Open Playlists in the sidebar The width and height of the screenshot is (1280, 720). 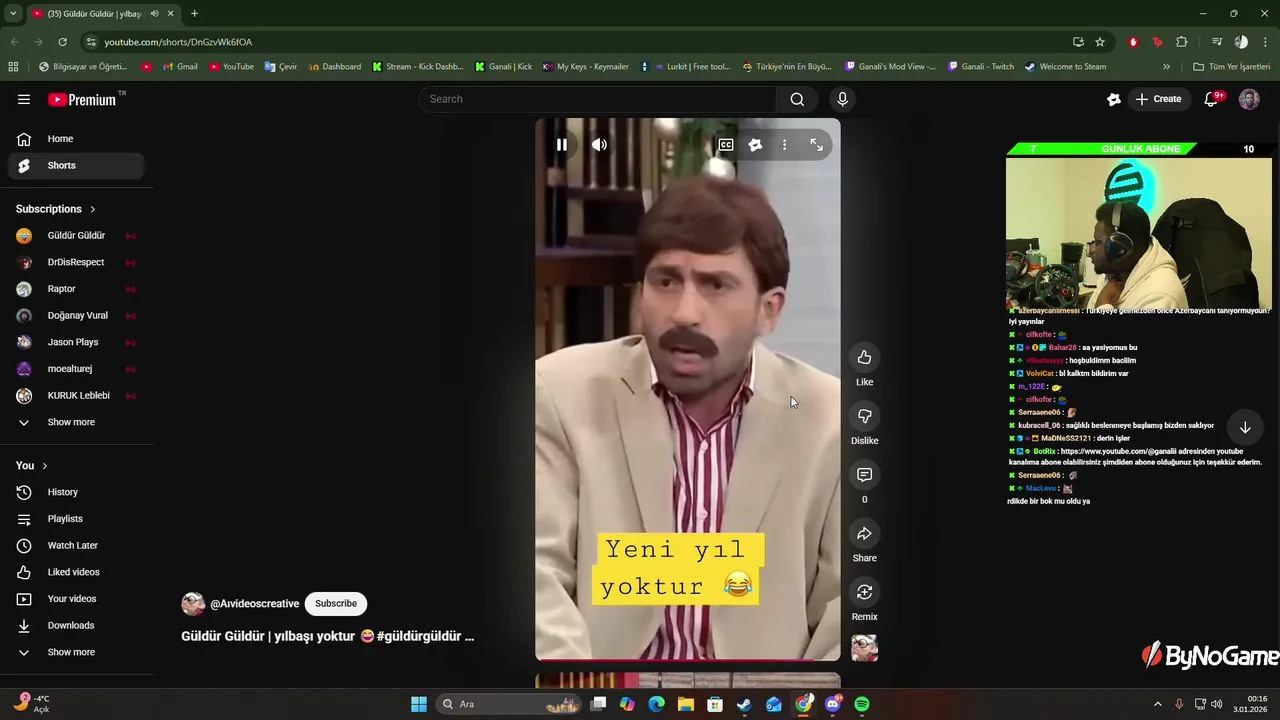pos(76,519)
